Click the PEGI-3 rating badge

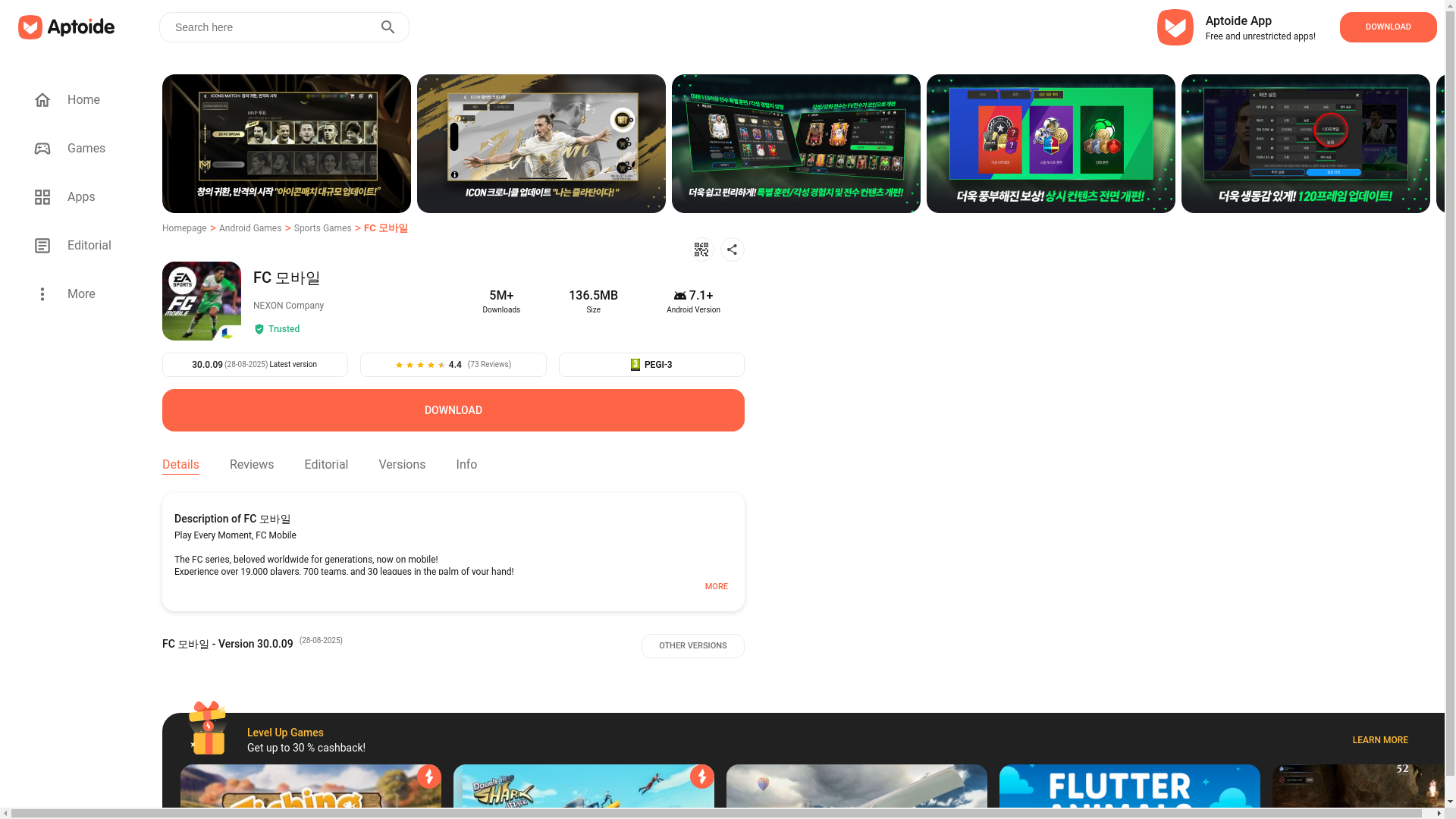point(652,365)
